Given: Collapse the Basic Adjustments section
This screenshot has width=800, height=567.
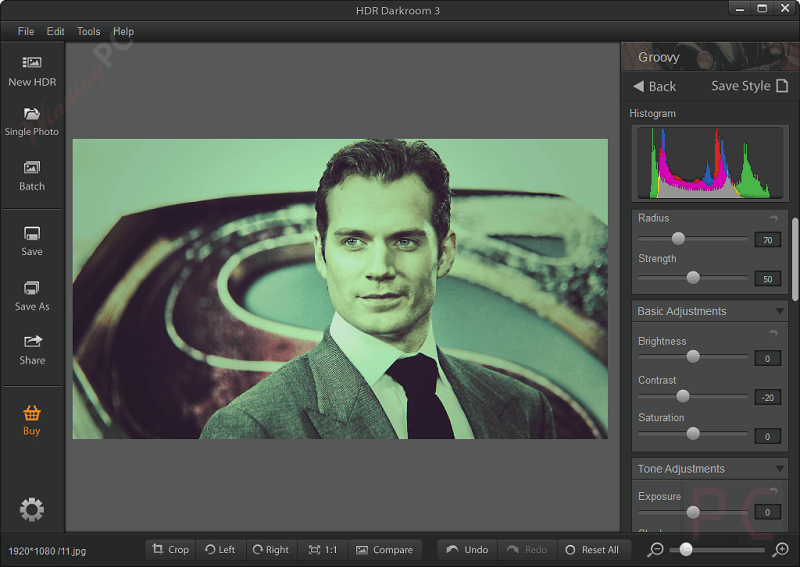Looking at the screenshot, I should 780,312.
